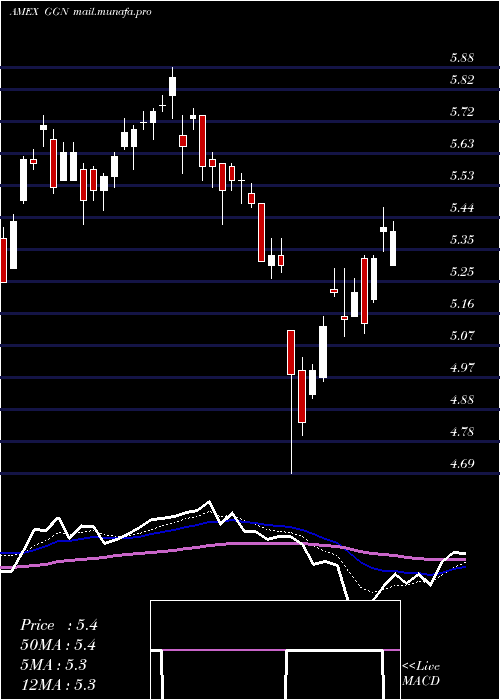Click the 50MA : 5.4 readout

58,645
